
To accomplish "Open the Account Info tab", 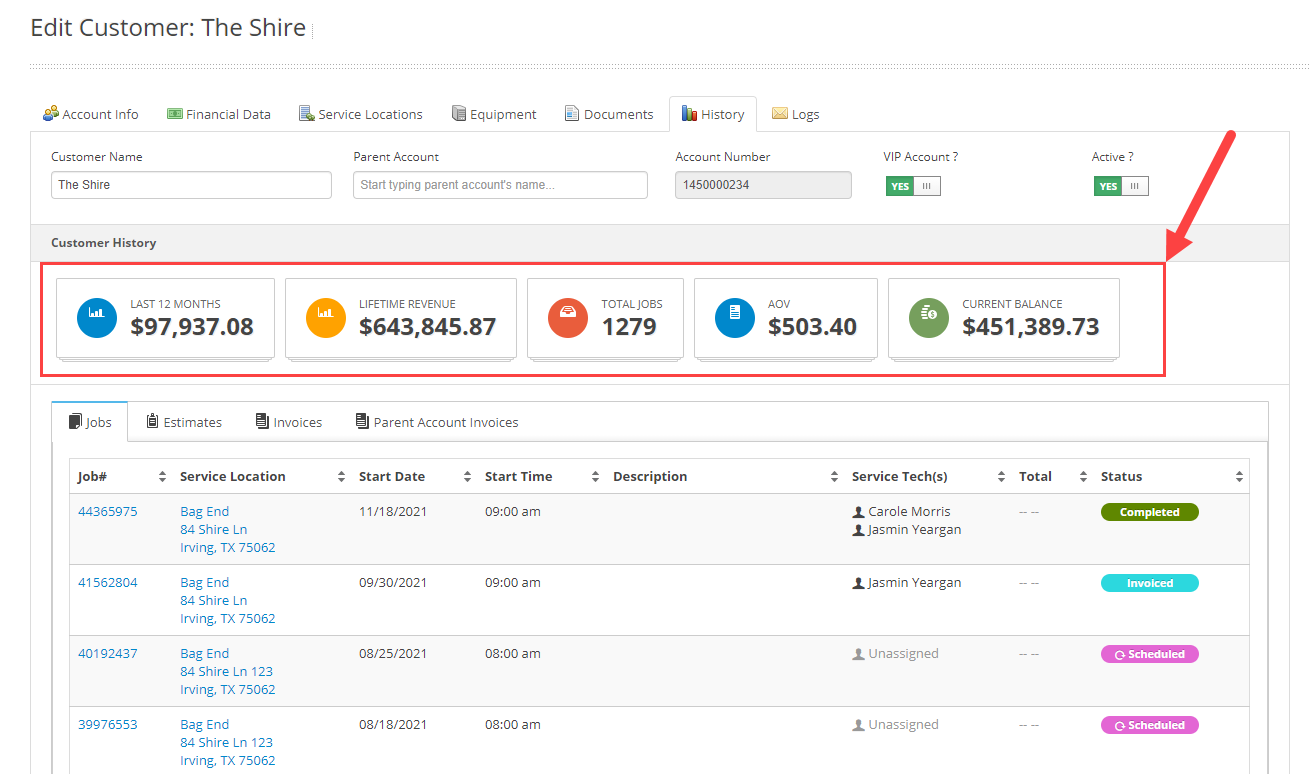I will click(x=91, y=114).
